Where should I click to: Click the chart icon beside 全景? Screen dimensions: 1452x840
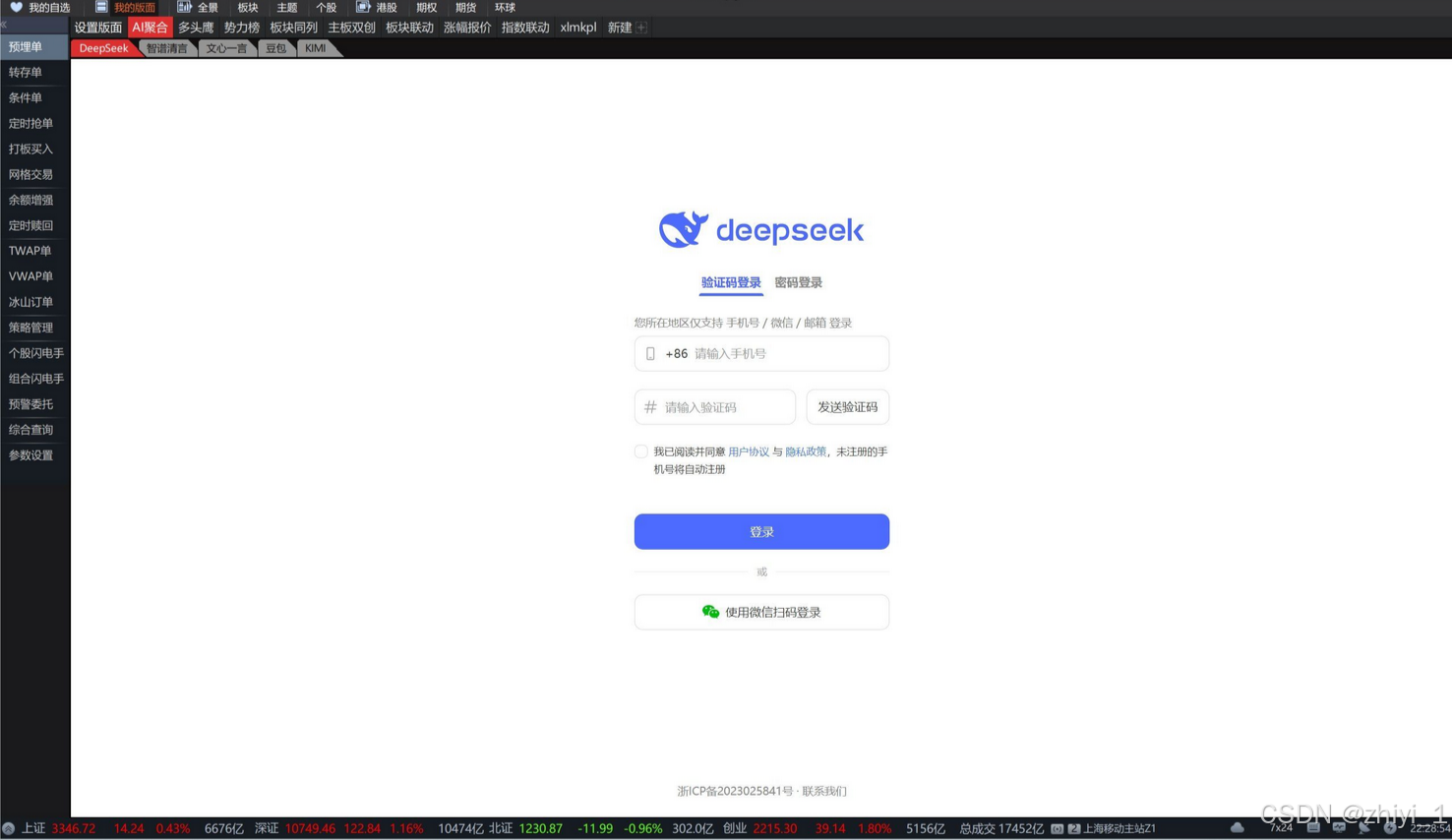pos(184,7)
